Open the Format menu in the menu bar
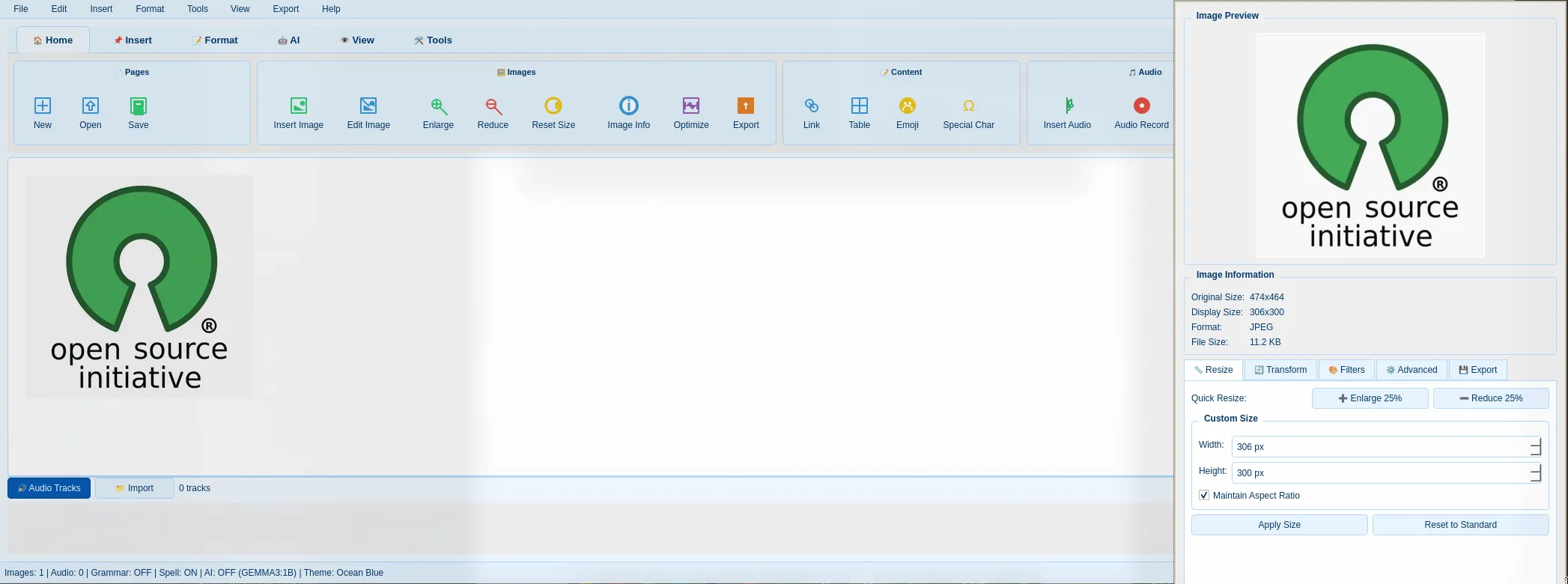This screenshot has height=584, width=1568. point(150,9)
